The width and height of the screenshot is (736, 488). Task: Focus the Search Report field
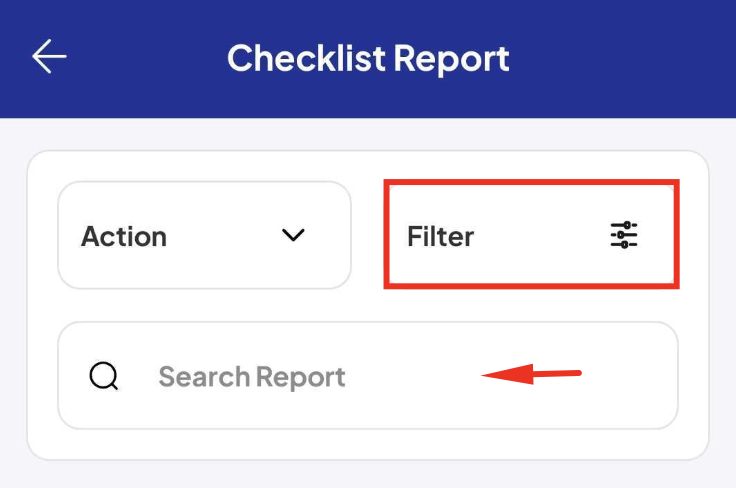[x=368, y=375]
